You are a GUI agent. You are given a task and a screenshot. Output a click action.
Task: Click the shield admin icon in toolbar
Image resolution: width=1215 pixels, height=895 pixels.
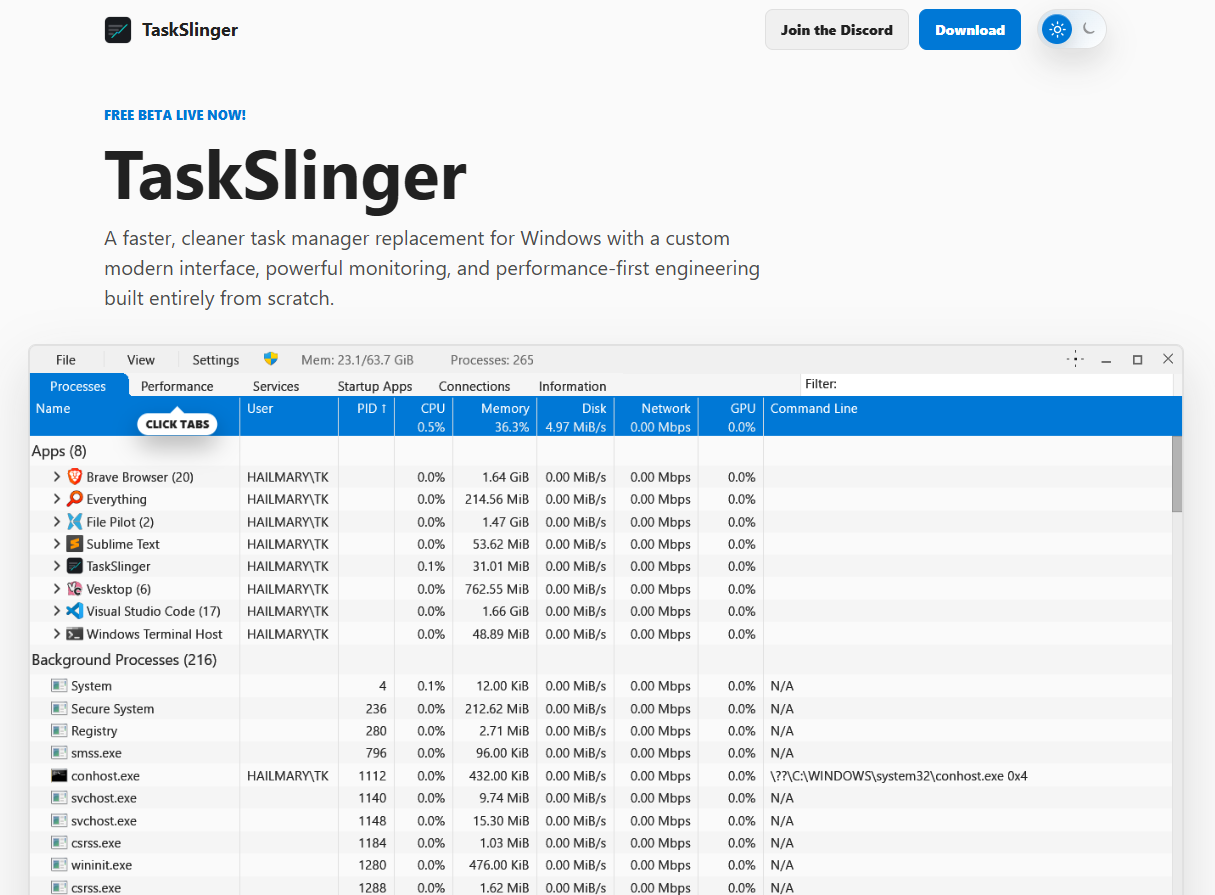click(271, 359)
